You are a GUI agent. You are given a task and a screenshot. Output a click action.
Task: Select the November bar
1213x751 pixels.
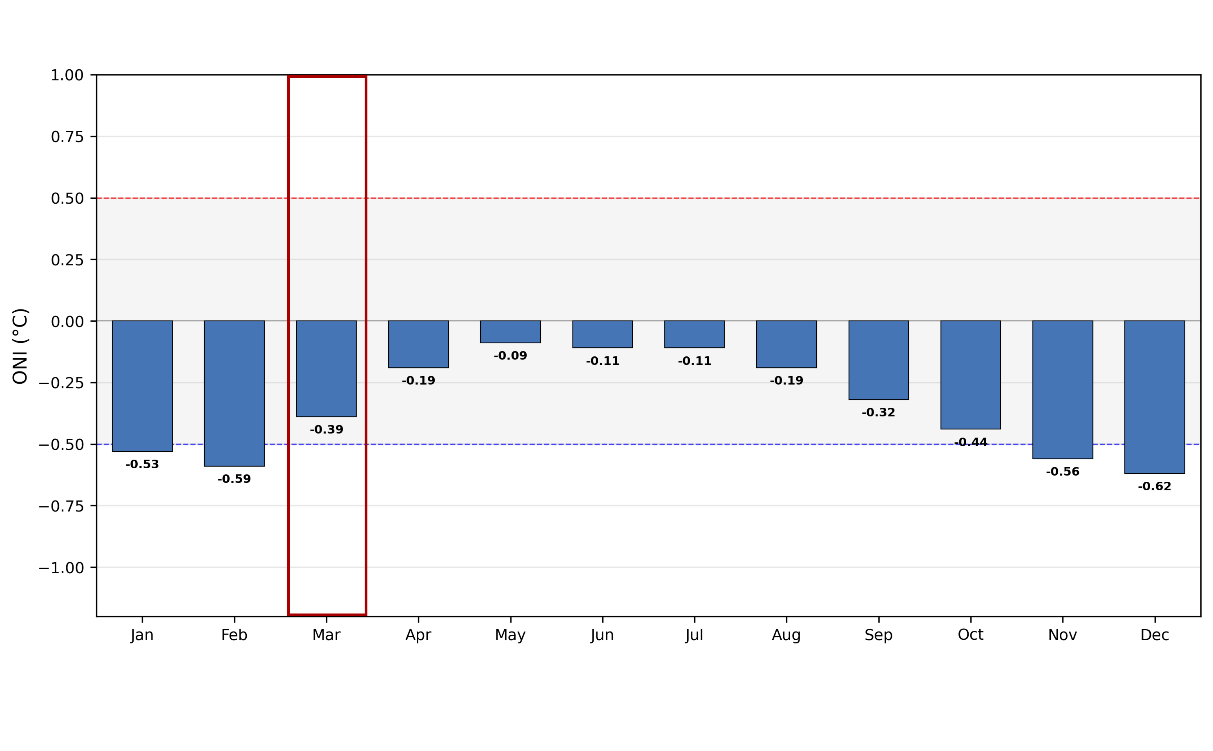(x=1062, y=390)
